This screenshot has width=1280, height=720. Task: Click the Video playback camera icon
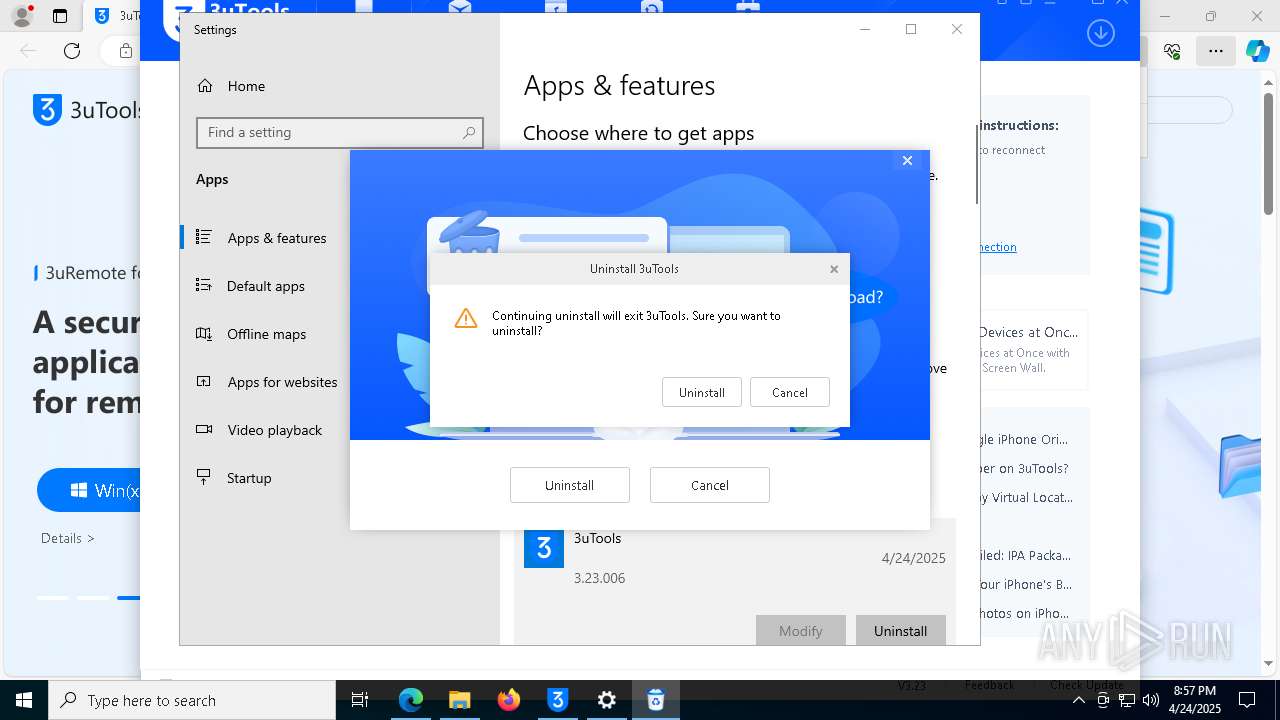coord(204,429)
